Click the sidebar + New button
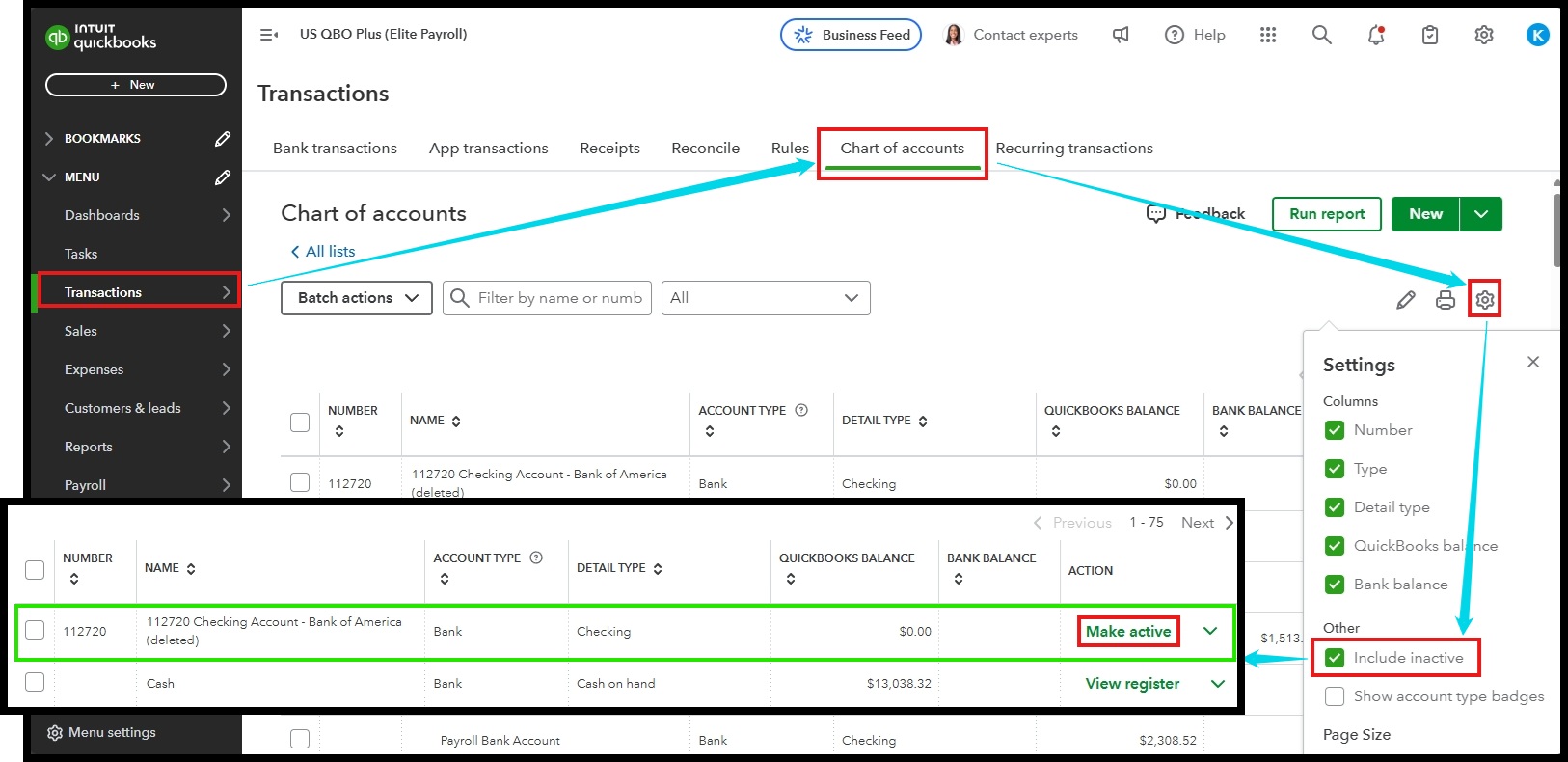The height and width of the screenshot is (762, 1568). [136, 85]
